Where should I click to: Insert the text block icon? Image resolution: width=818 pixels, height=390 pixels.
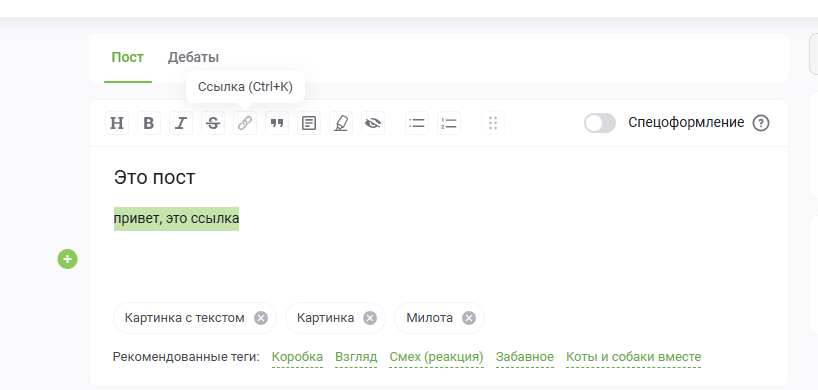point(309,123)
